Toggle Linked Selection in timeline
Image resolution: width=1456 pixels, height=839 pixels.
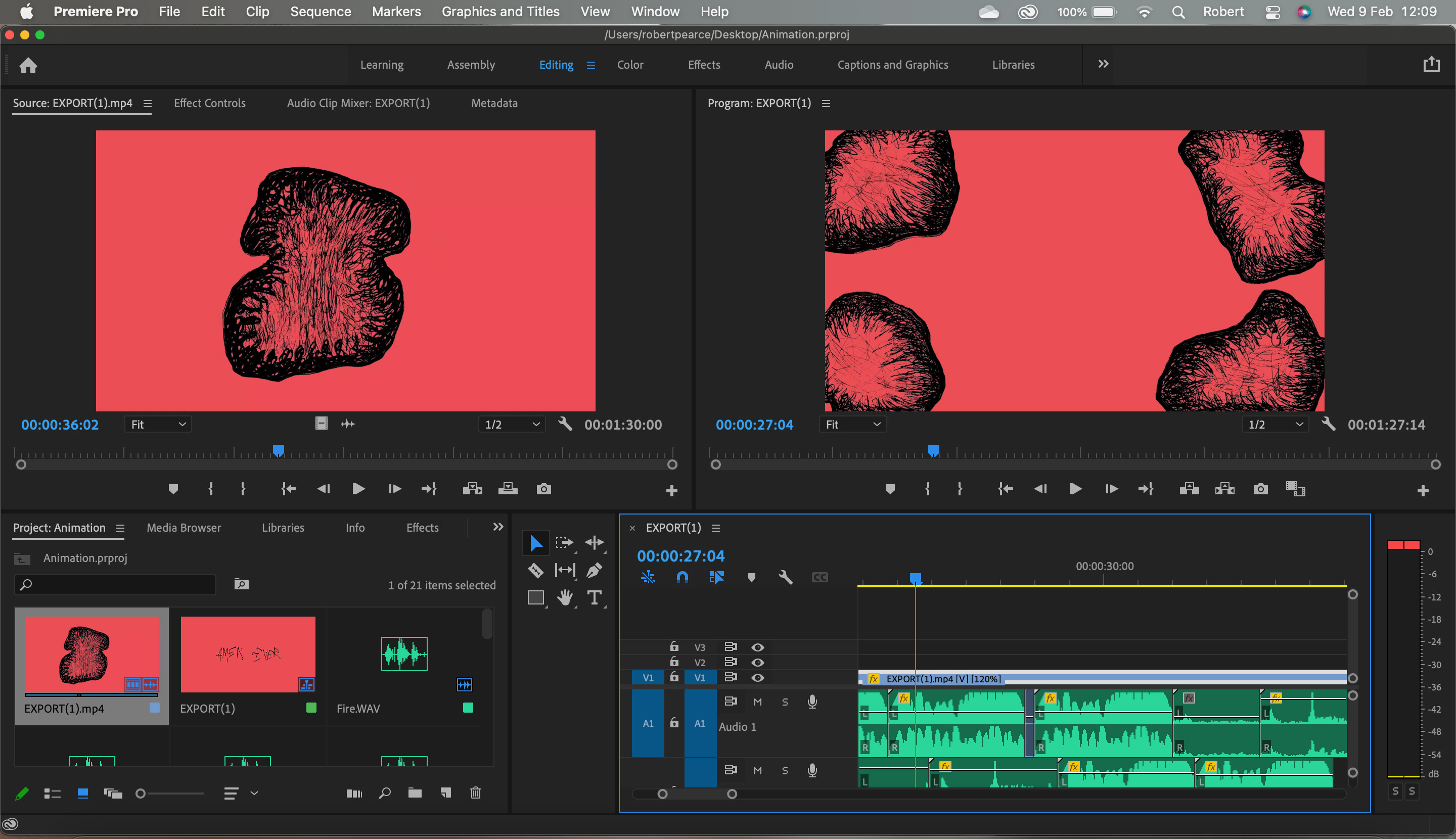[x=716, y=577]
